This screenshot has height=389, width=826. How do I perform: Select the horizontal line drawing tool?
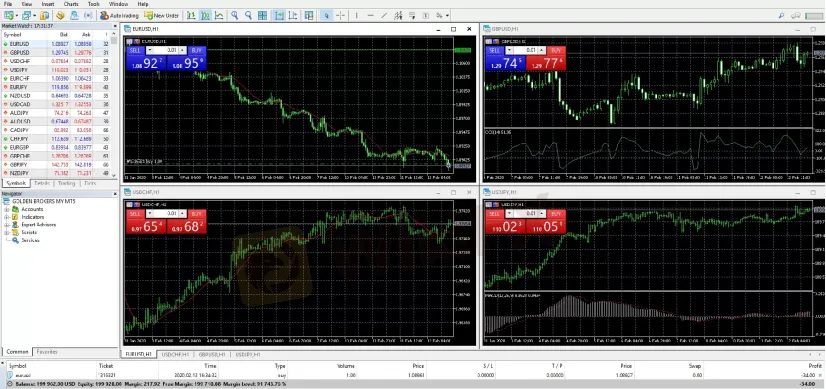coord(370,16)
